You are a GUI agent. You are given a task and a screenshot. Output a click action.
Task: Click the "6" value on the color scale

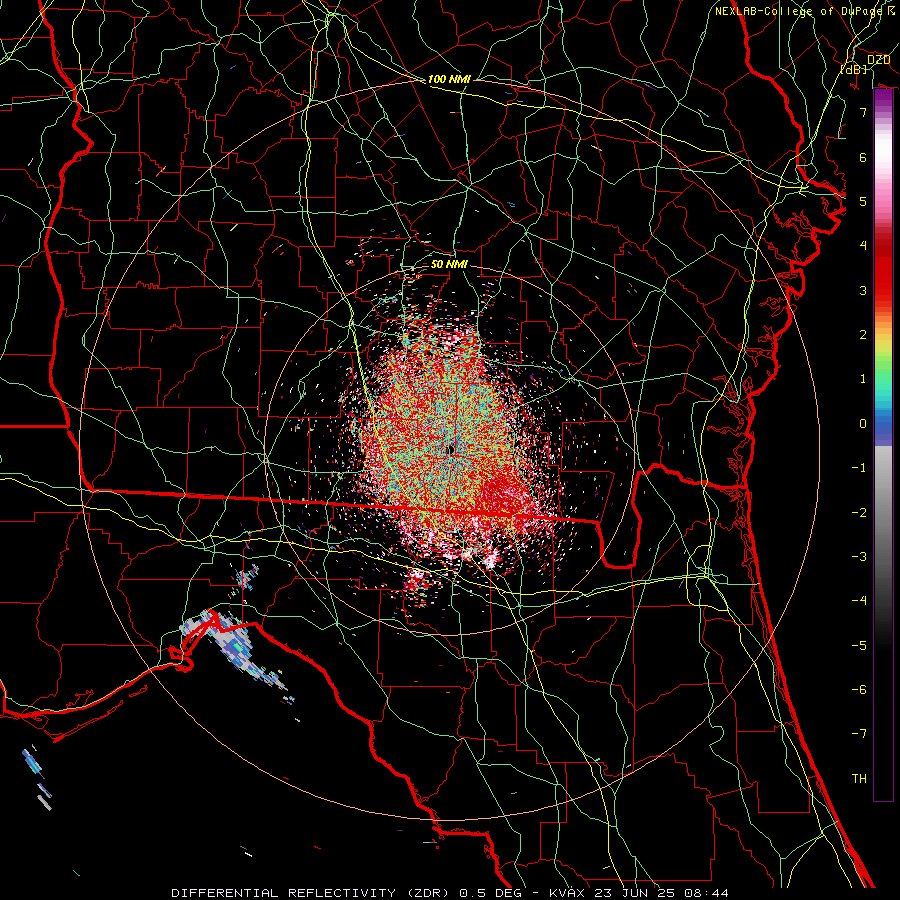pos(863,157)
